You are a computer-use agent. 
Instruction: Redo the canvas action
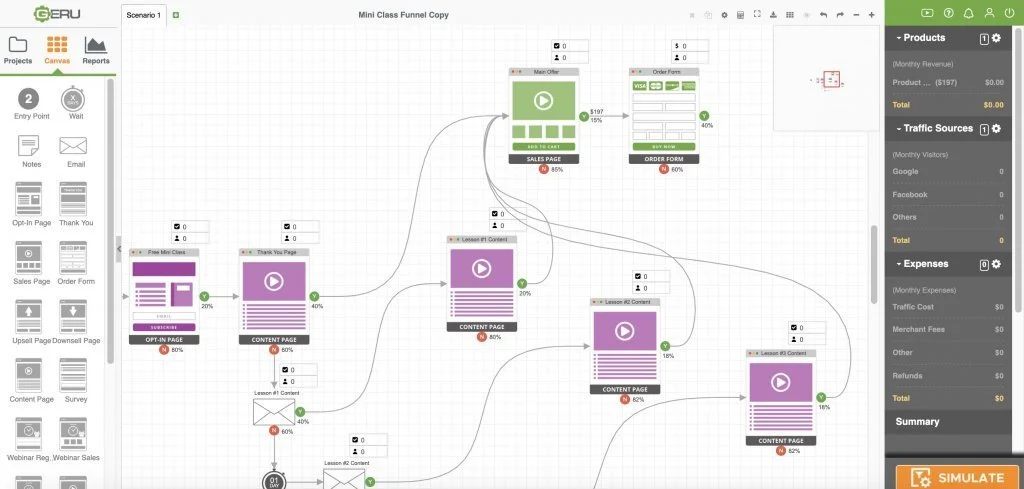tap(840, 15)
